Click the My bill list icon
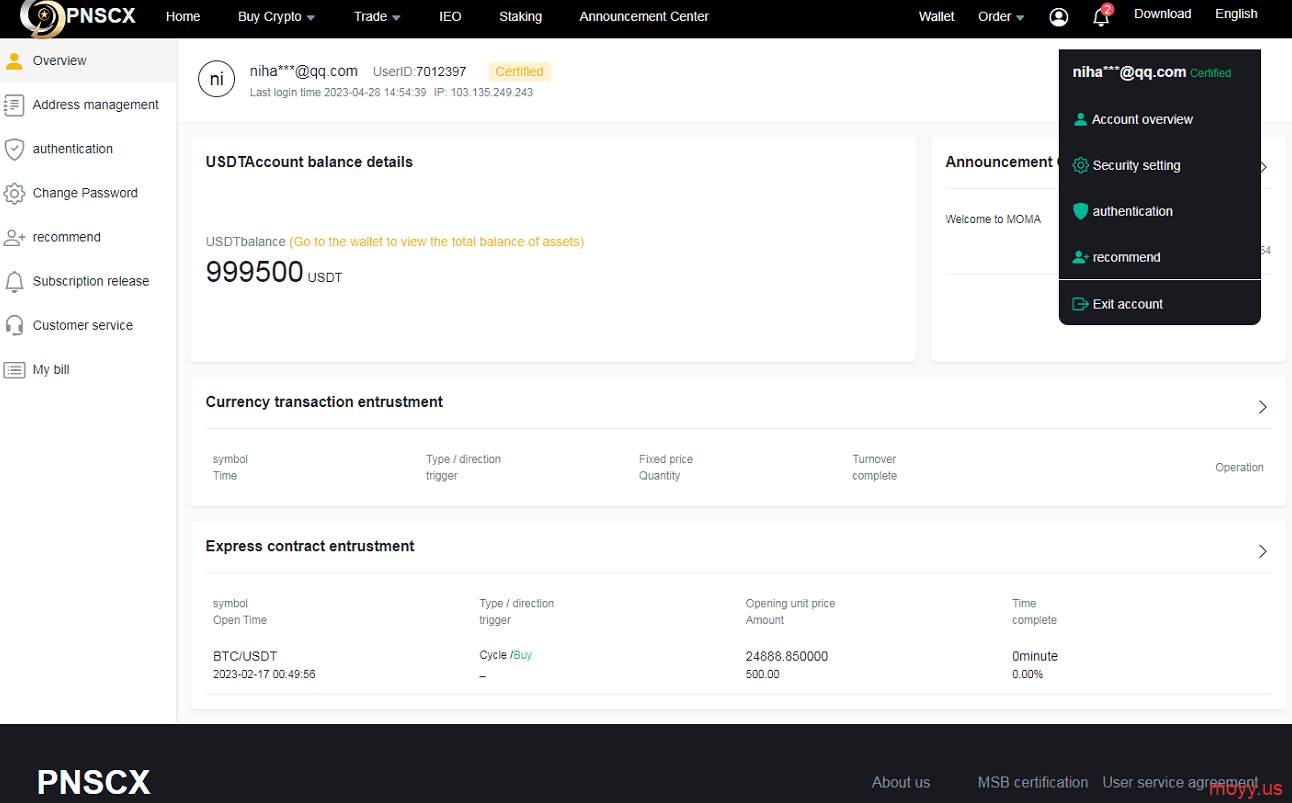 (14, 370)
